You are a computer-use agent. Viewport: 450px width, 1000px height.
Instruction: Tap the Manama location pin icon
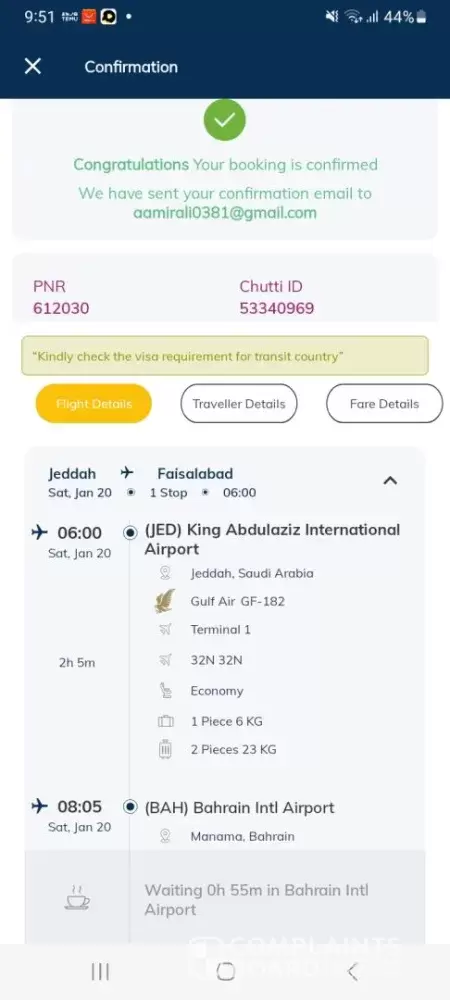165,835
